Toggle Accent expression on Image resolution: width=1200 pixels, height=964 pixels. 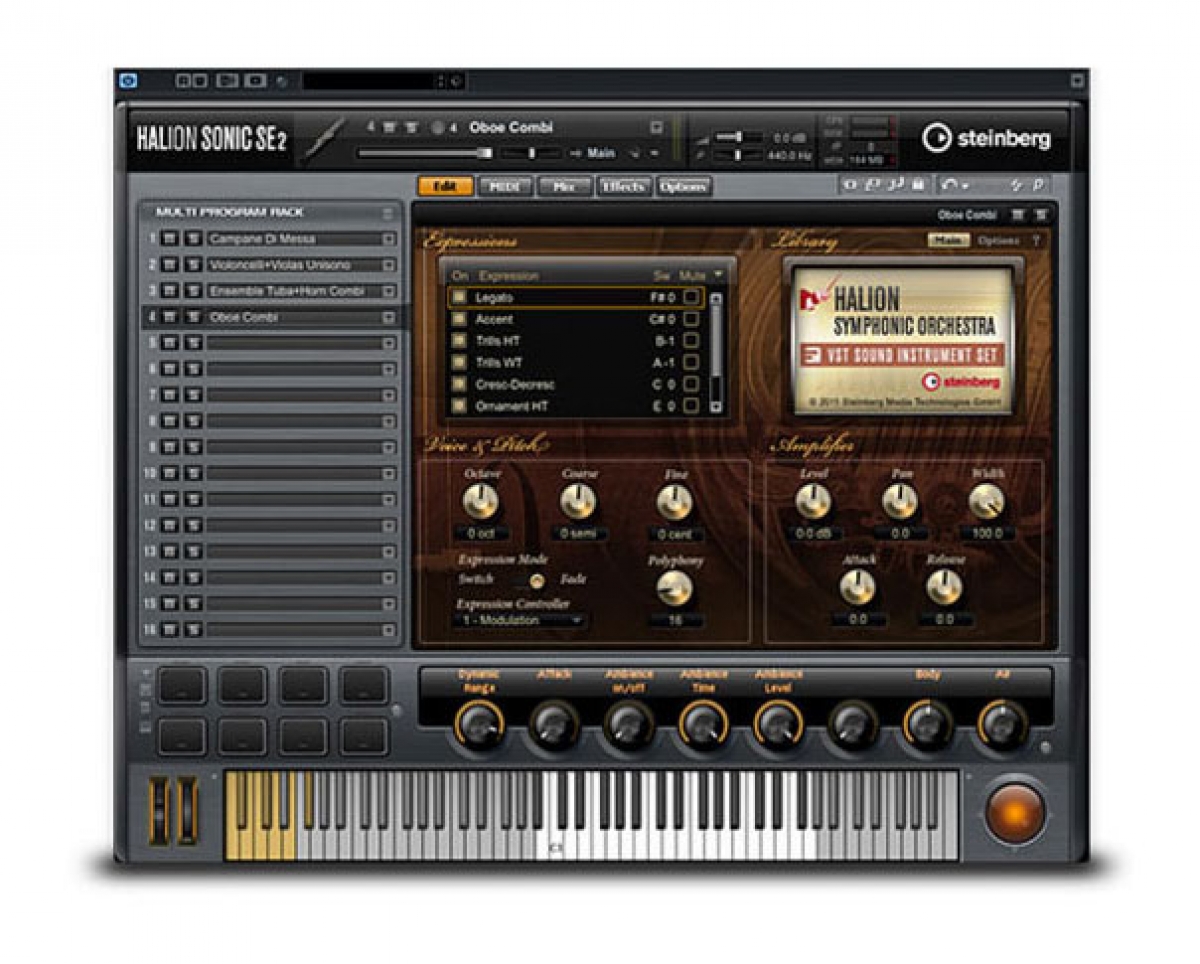(x=459, y=319)
